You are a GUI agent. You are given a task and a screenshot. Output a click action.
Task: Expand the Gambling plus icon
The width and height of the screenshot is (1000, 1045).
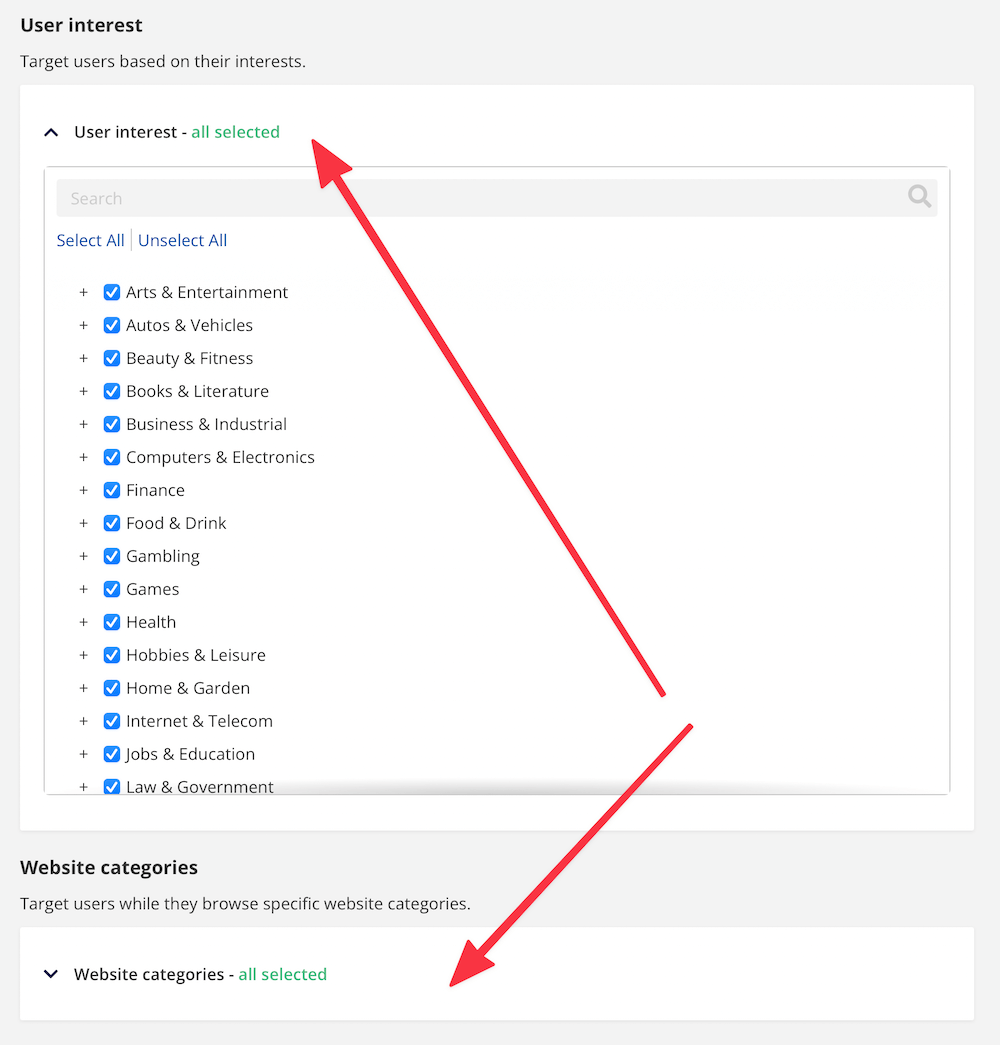coord(83,556)
